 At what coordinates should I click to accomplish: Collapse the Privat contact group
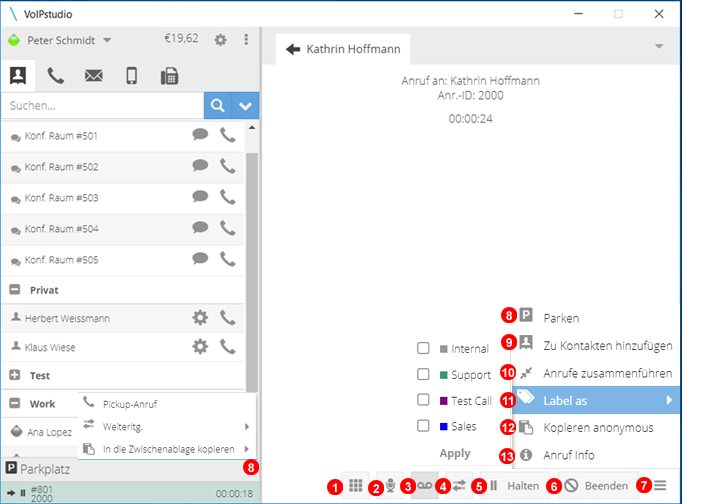15,290
